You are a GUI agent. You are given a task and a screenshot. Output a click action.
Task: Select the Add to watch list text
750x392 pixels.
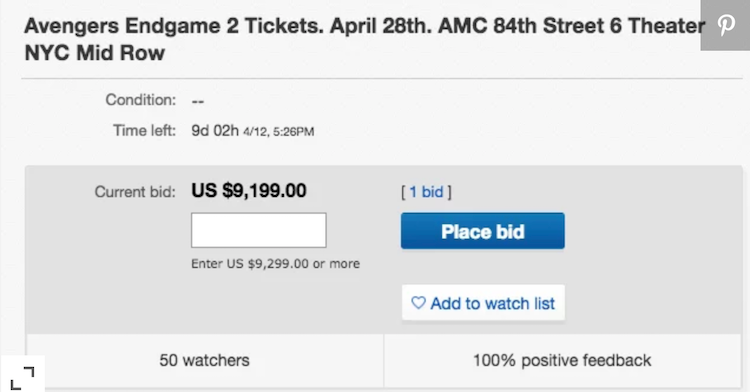coord(493,303)
